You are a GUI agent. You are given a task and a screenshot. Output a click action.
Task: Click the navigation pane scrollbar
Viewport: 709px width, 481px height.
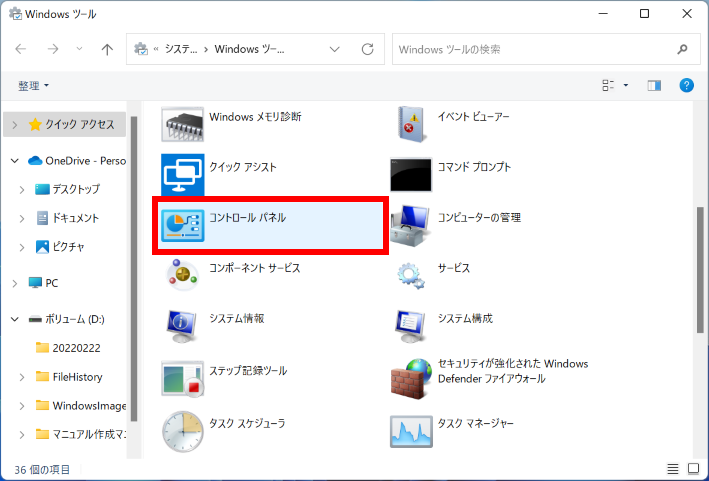point(134,269)
